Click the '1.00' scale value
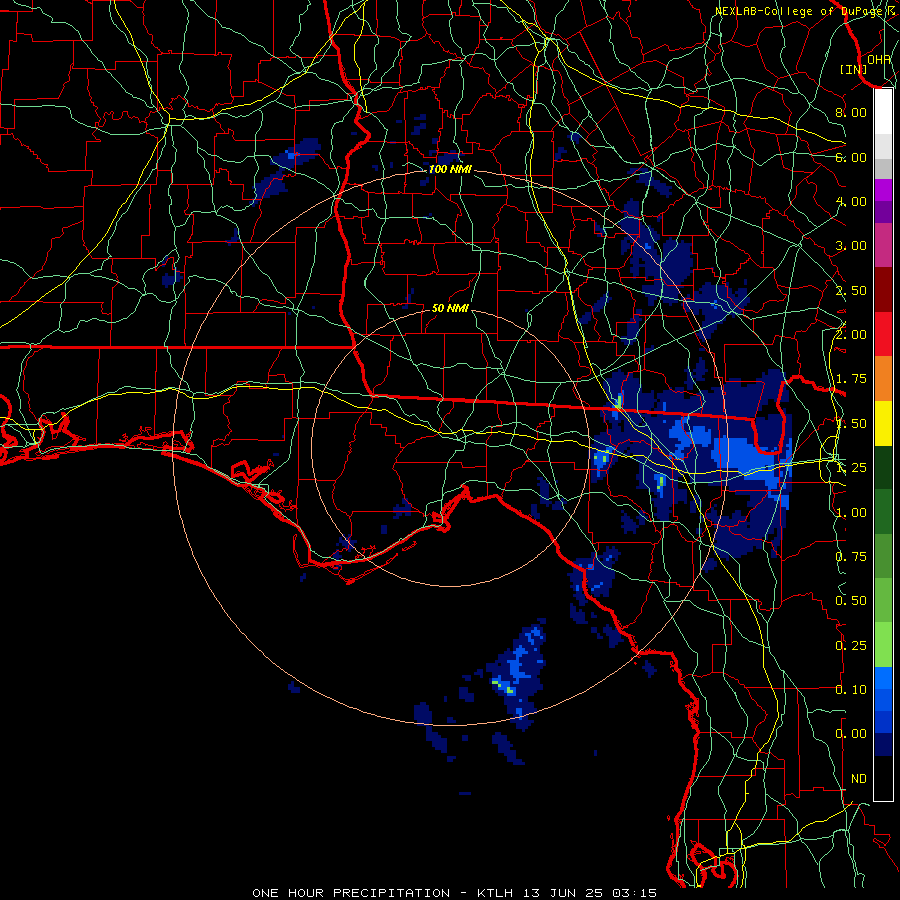900x900 pixels. click(x=851, y=513)
